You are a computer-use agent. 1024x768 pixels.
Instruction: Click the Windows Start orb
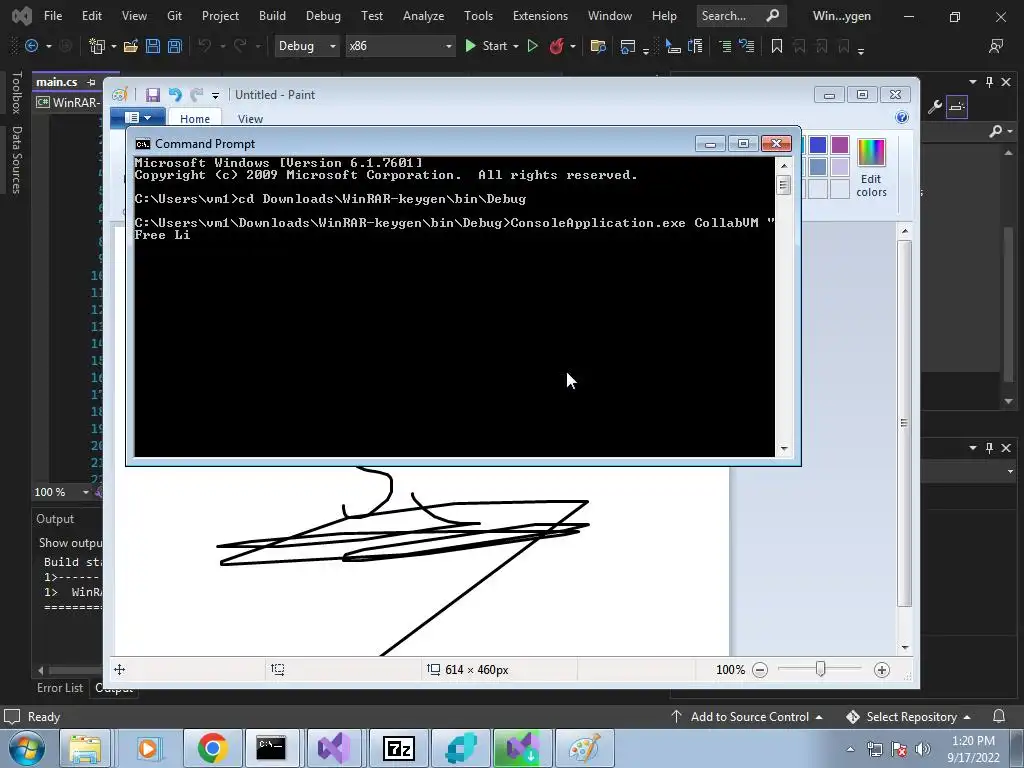tap(27, 748)
